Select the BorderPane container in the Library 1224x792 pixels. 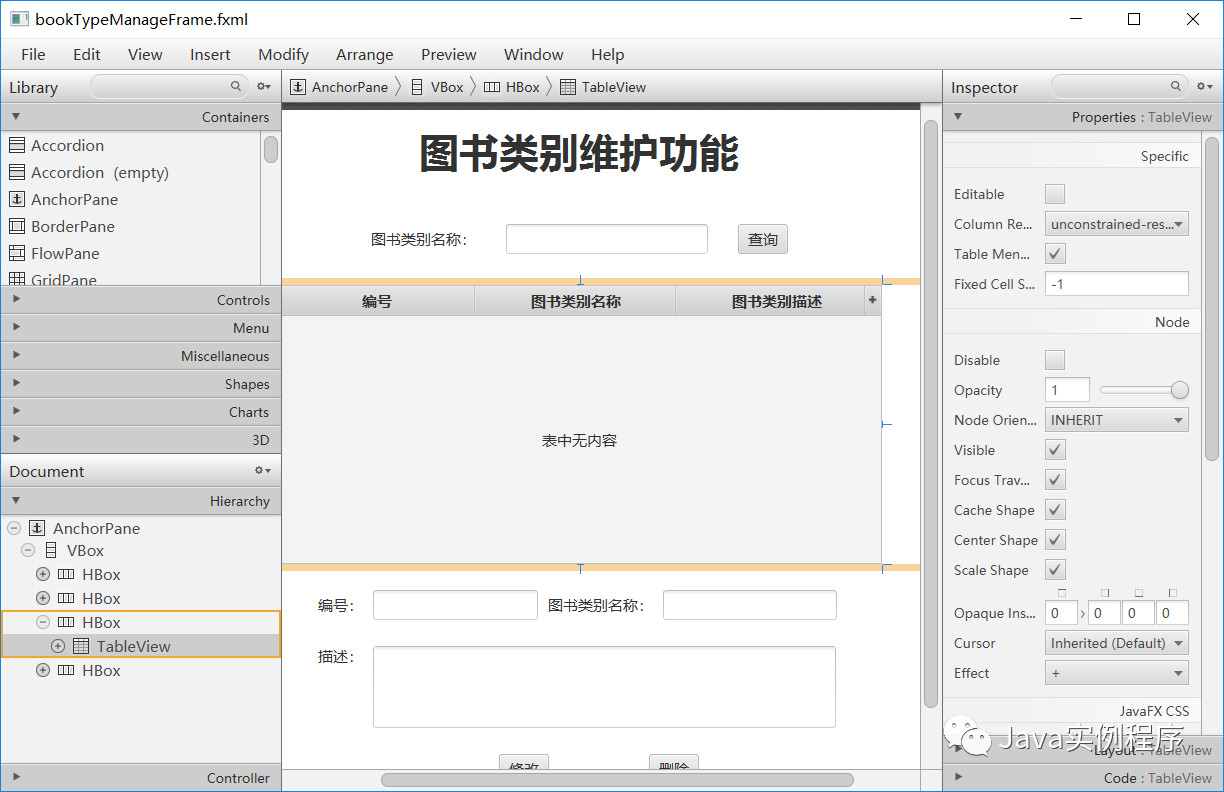[x=70, y=226]
